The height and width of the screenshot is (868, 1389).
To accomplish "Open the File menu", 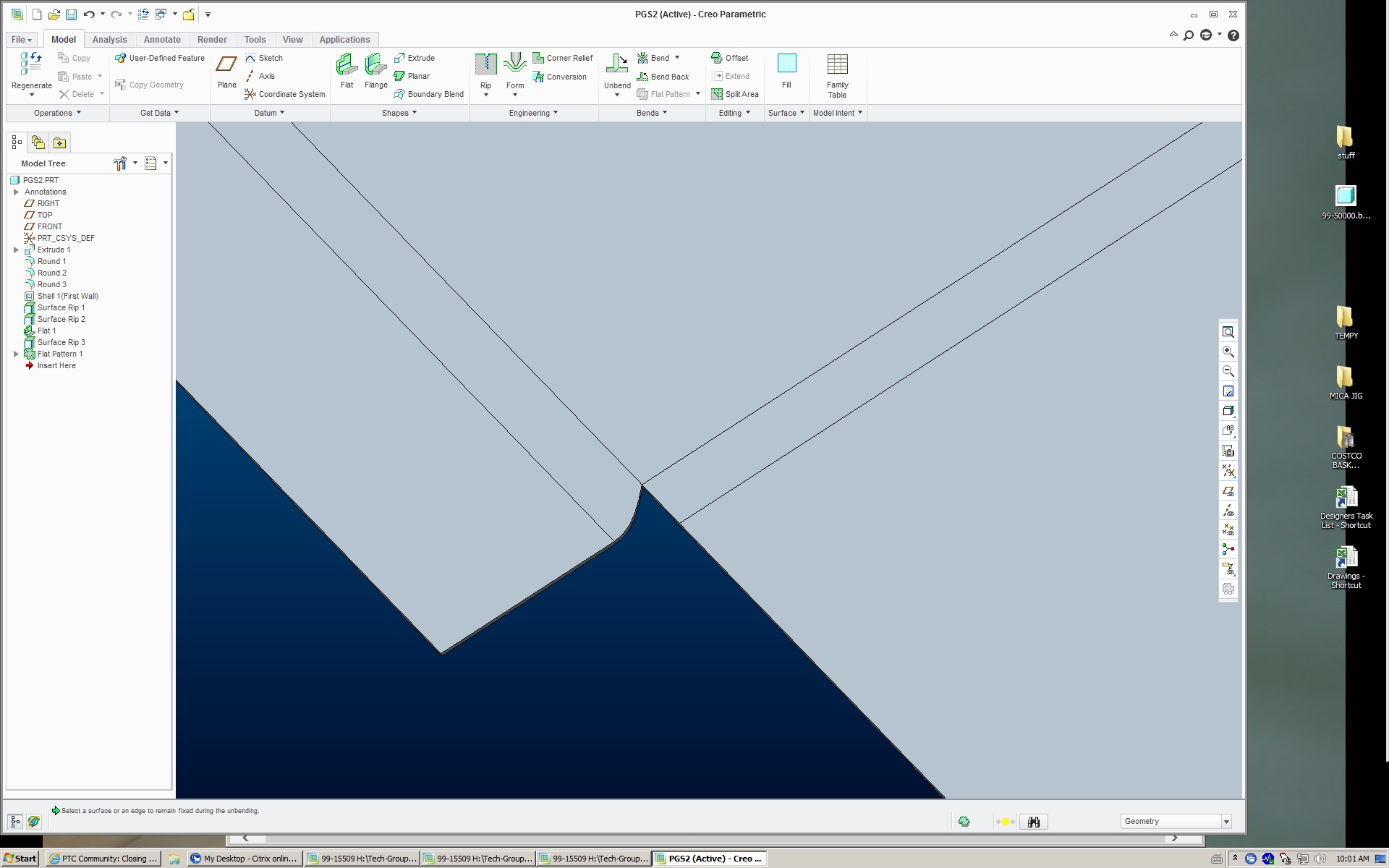I will tap(21, 40).
